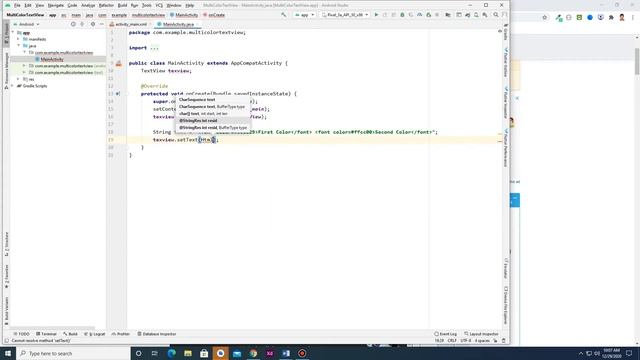Click browser profile avatar icon

tap(622, 18)
